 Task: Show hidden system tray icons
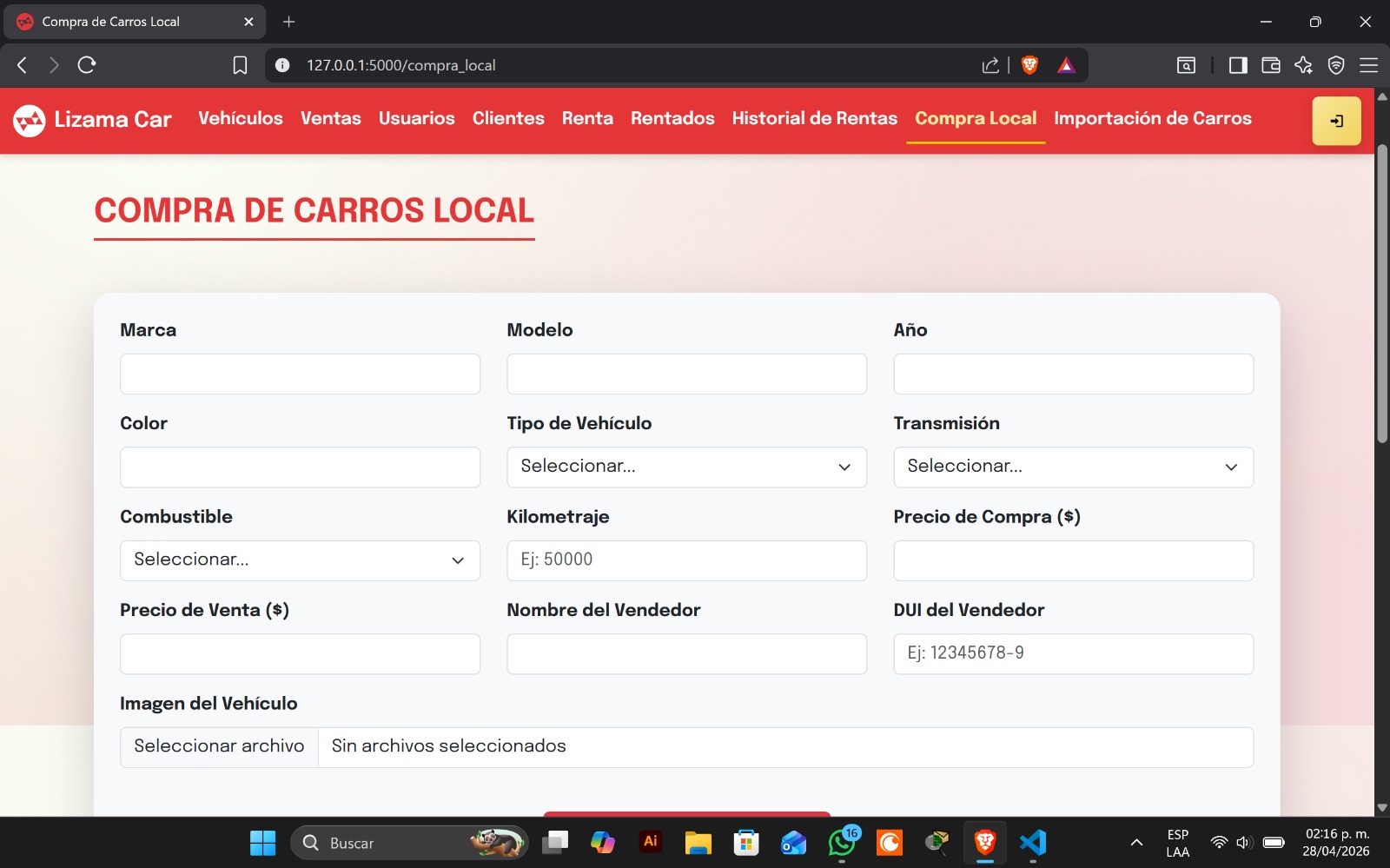[x=1136, y=843]
